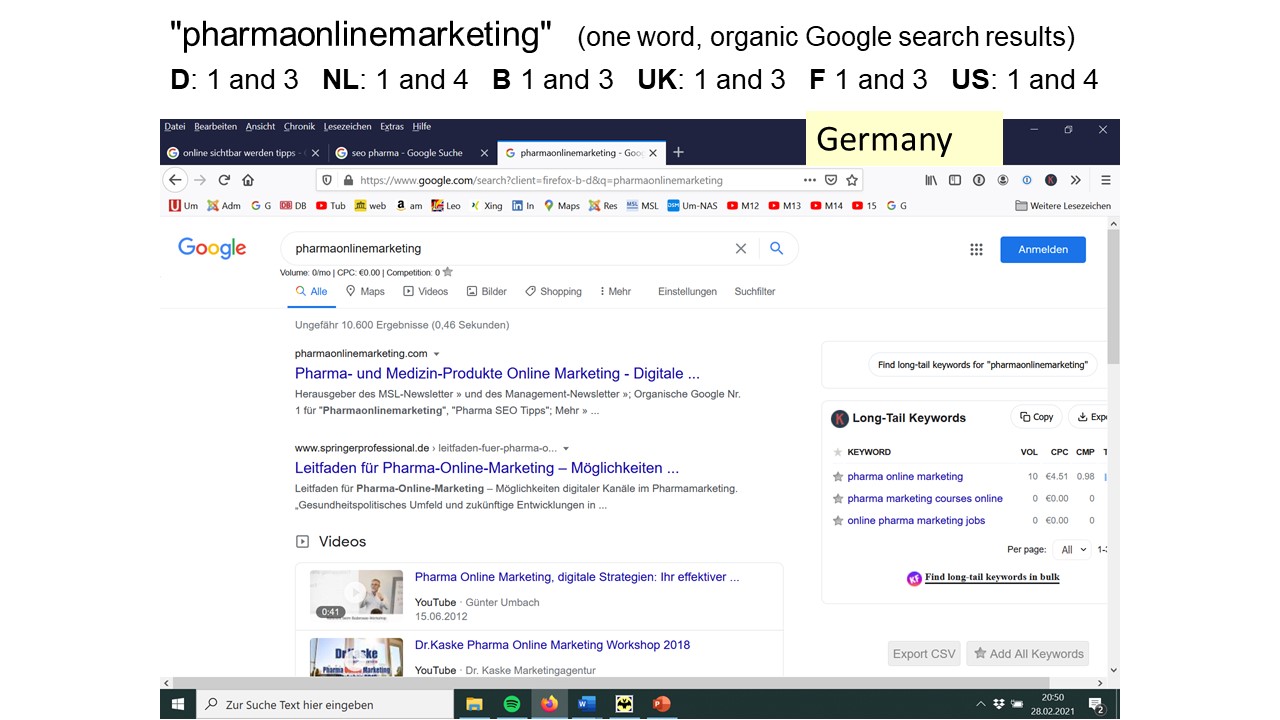Viewport: 1280px width, 720px height.
Task: Open the Firefox hamburger menu
Action: coord(1106,180)
